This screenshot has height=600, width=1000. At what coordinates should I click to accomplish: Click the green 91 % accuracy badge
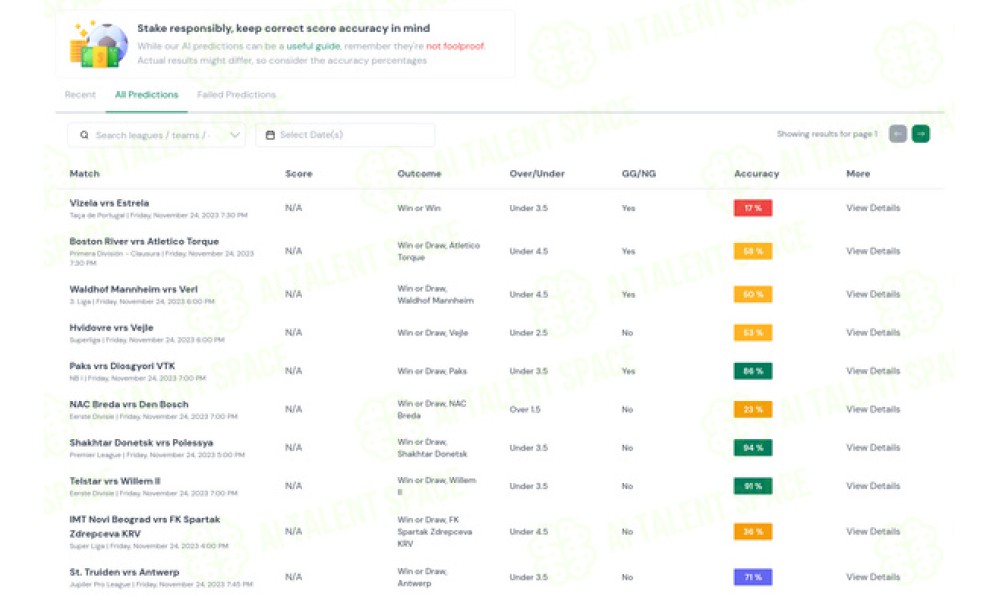tap(753, 486)
